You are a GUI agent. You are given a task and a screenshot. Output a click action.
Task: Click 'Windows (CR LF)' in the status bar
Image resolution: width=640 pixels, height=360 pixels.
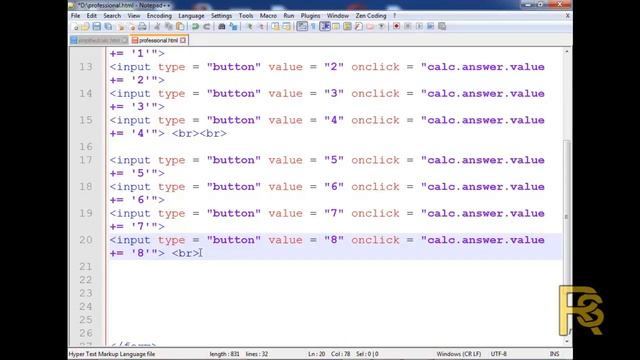point(459,354)
